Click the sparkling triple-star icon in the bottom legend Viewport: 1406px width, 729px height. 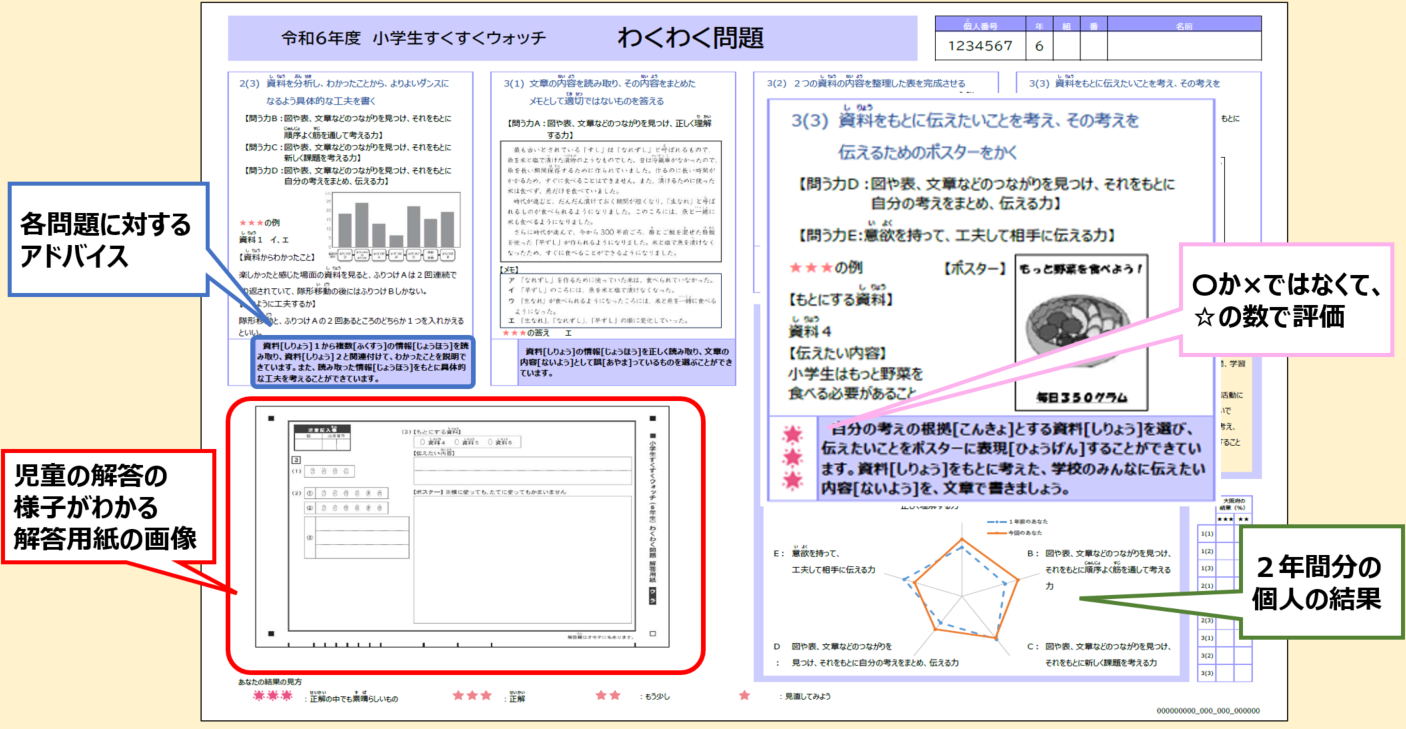272,695
